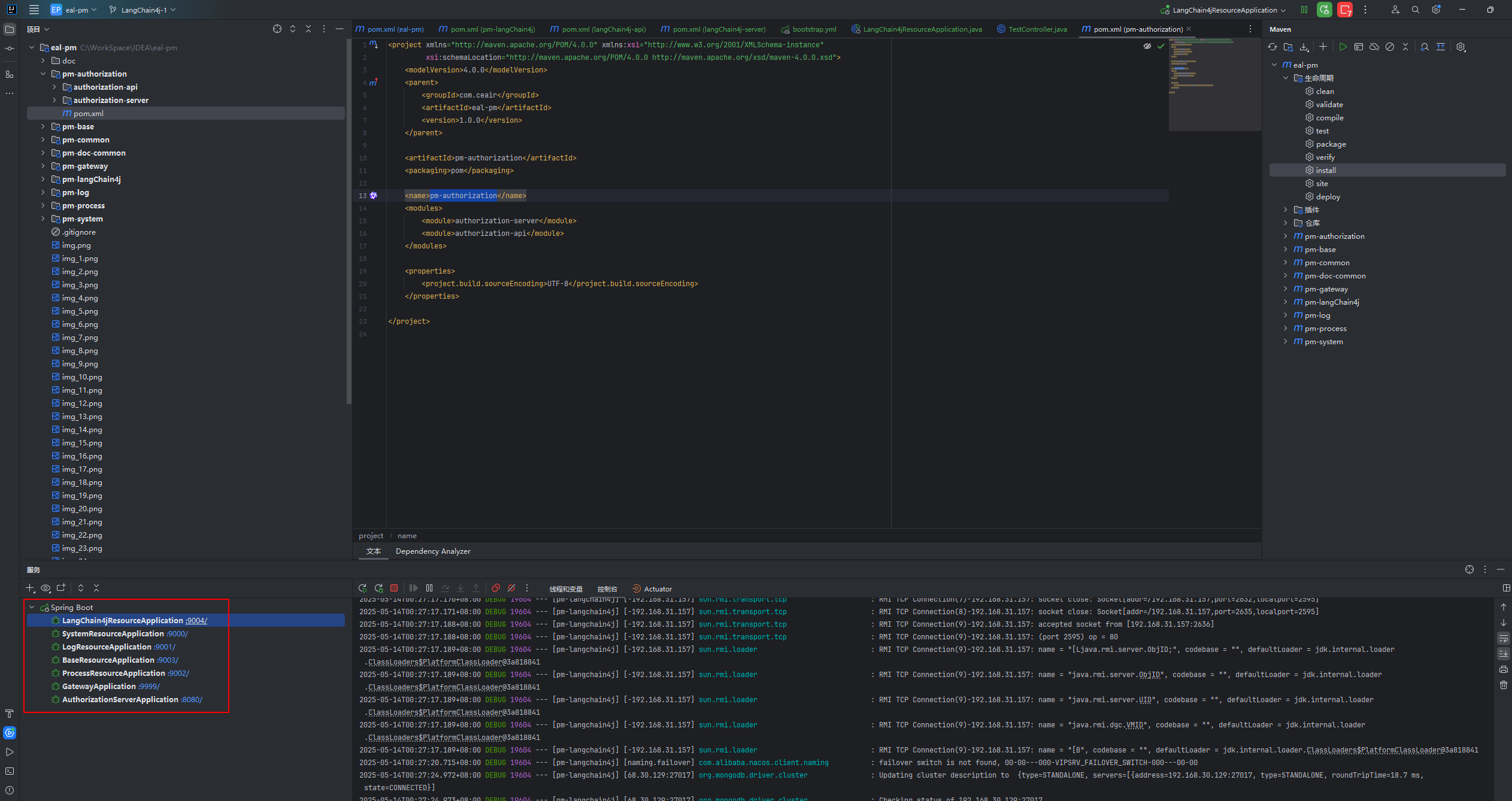Image resolution: width=1512 pixels, height=801 pixels.
Task: Open the search everywhere magnifier
Action: tap(1416, 10)
